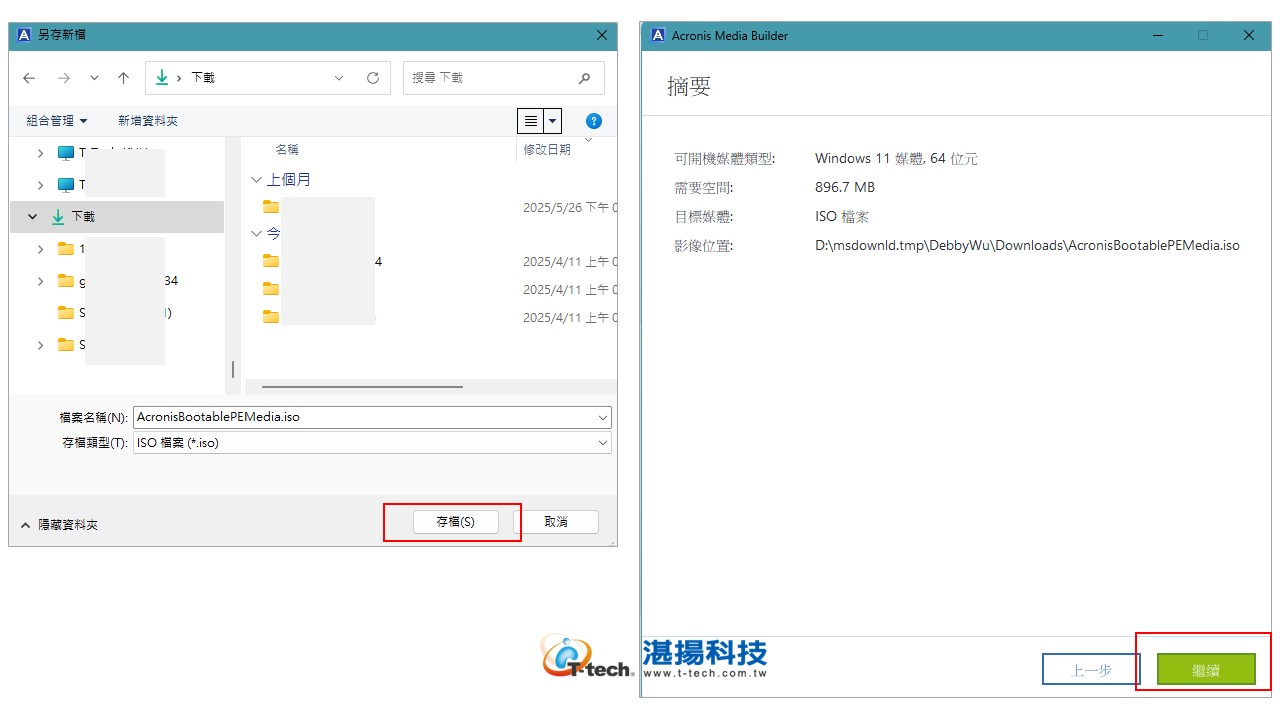This screenshot has height=720, width=1280.
Task: Close the 另存新檔 dialog
Action: pyautogui.click(x=601, y=35)
